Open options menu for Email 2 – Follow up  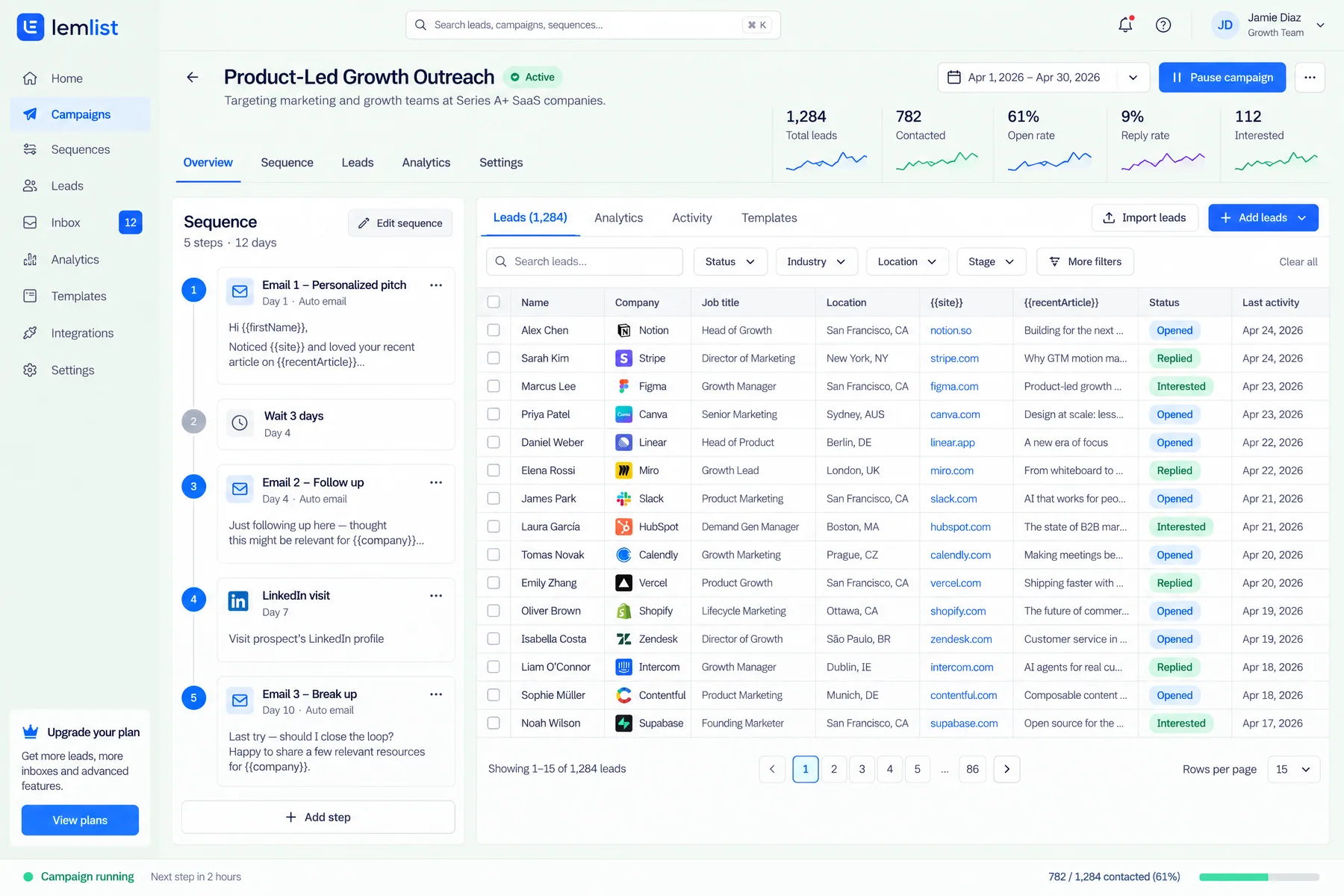(x=436, y=482)
